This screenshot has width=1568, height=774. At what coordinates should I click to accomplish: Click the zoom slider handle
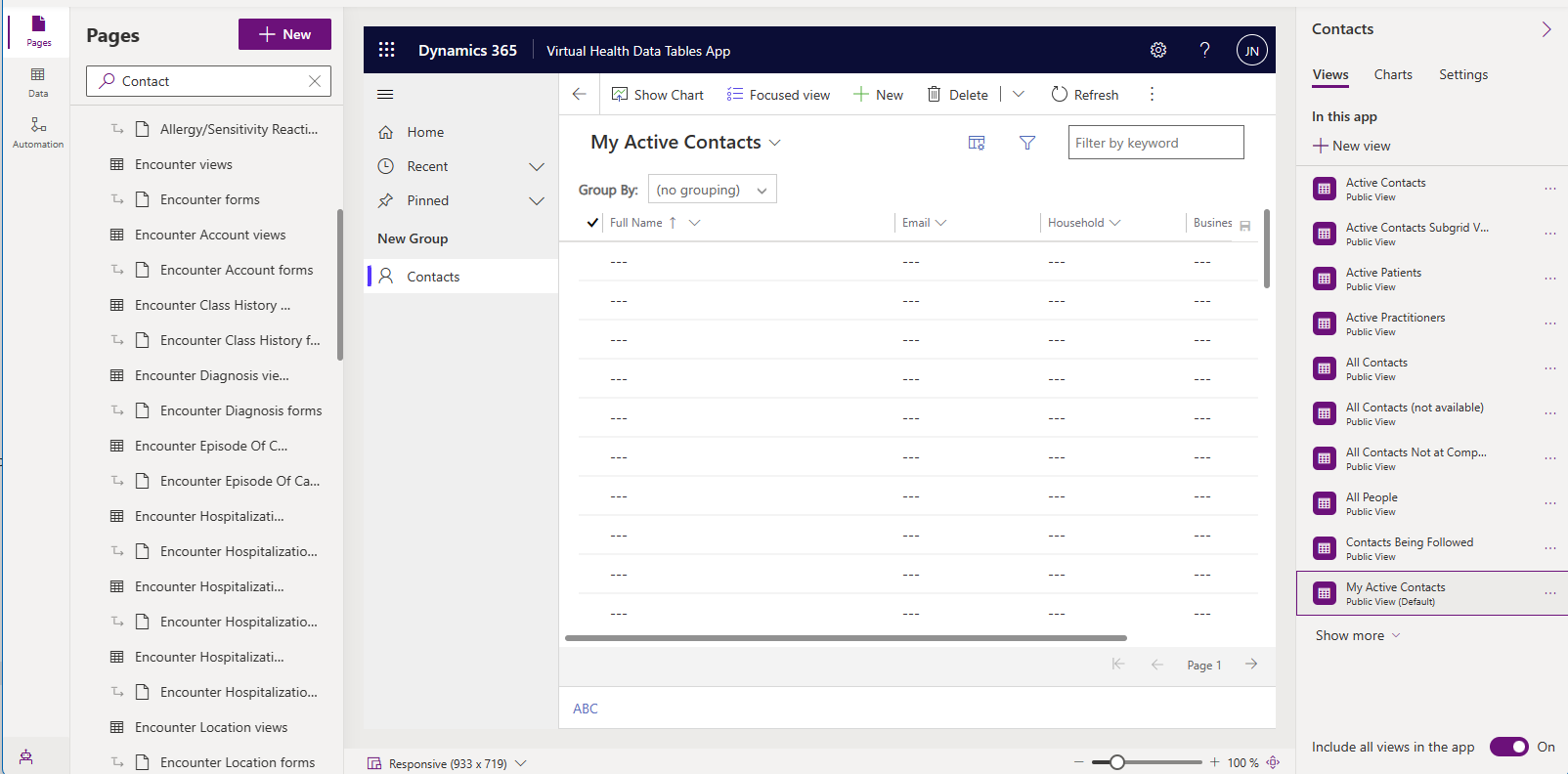click(x=1116, y=762)
